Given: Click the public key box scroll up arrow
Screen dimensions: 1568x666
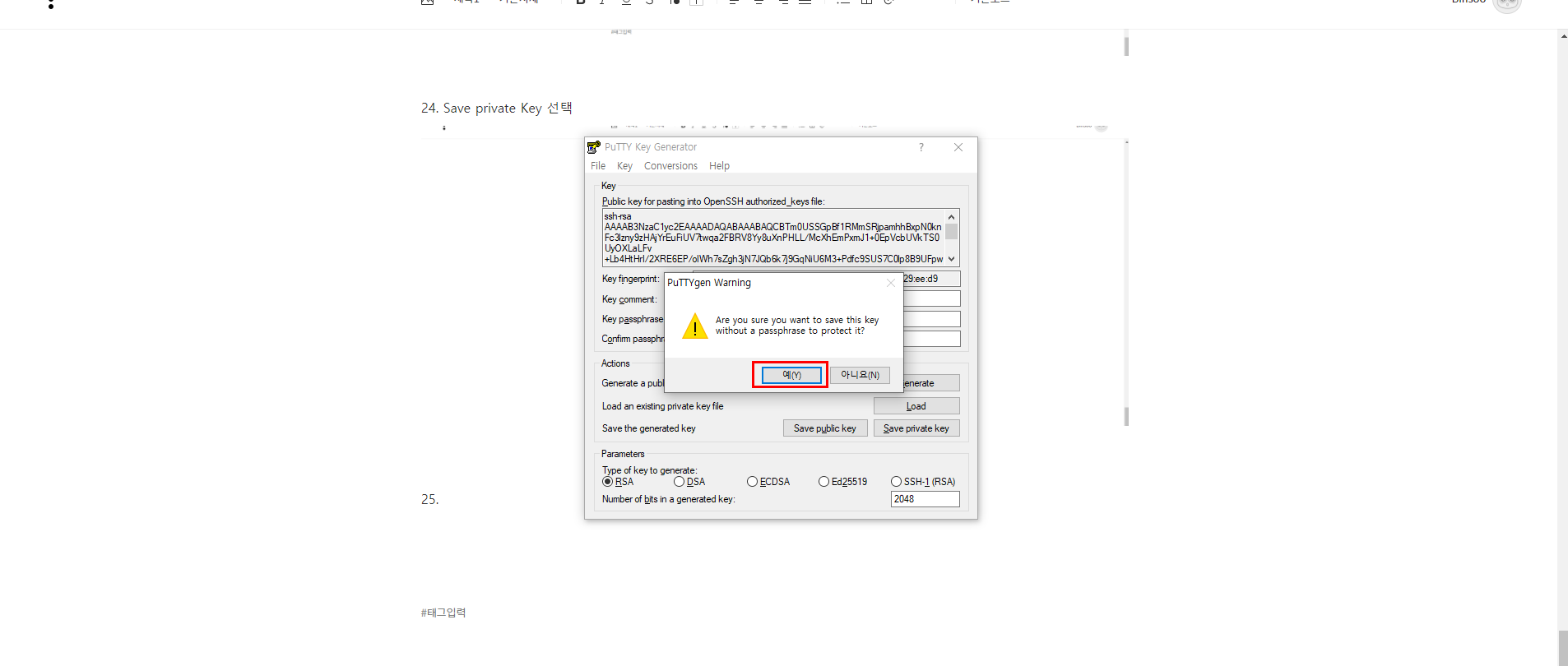Looking at the screenshot, I should (952, 217).
